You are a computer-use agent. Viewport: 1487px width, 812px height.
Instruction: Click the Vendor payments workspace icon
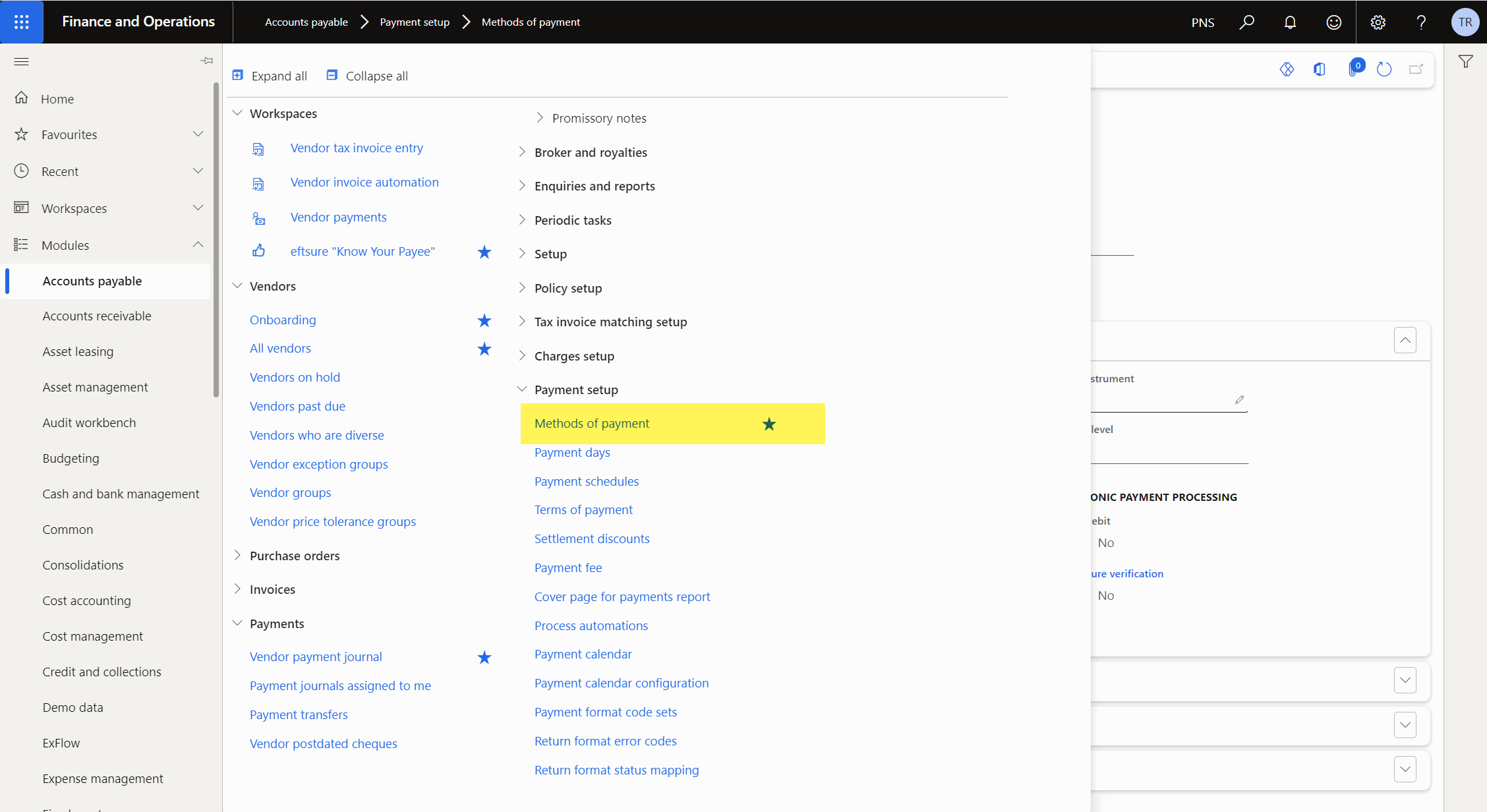pos(258,218)
